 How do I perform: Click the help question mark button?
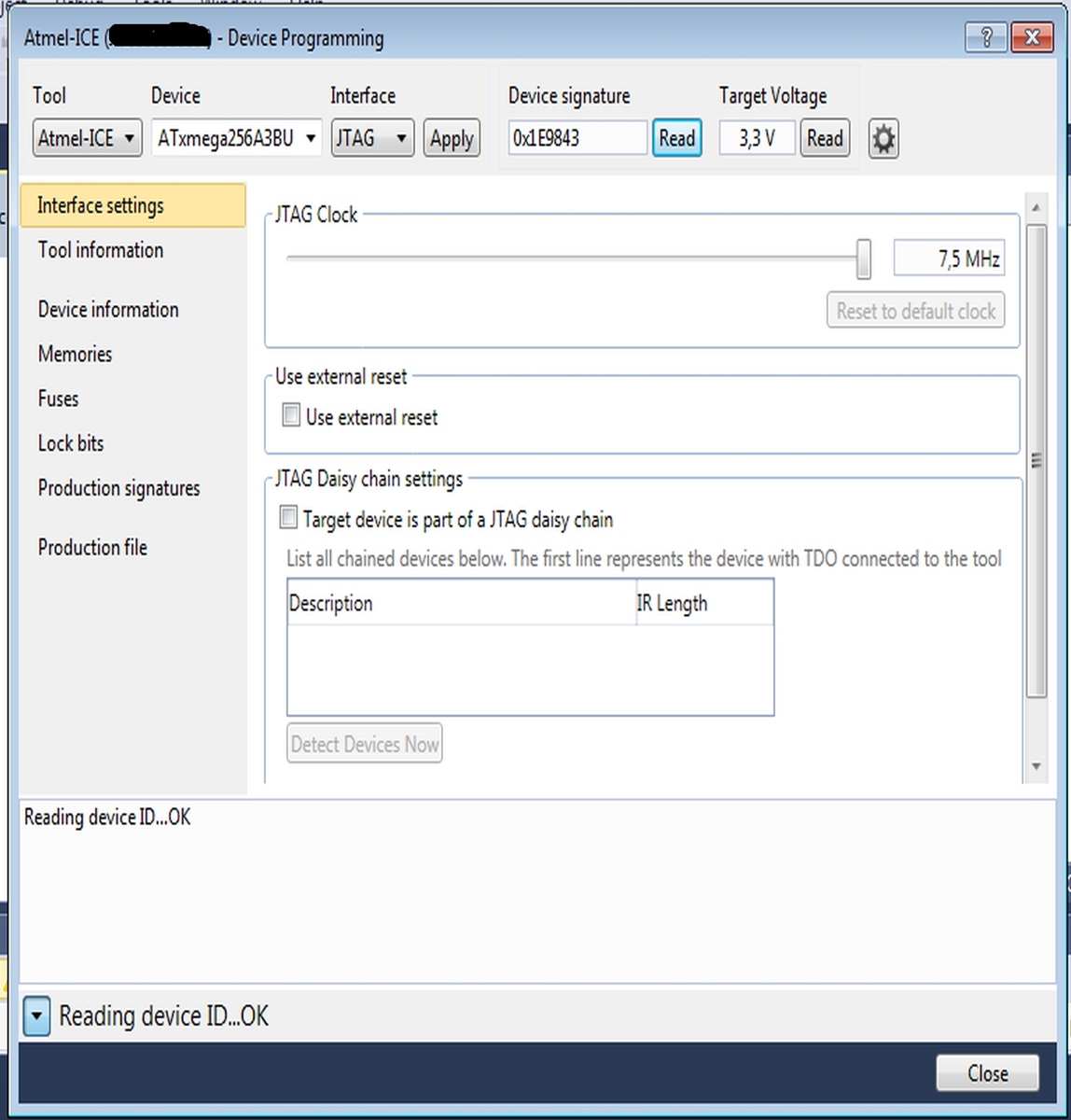pos(987,37)
